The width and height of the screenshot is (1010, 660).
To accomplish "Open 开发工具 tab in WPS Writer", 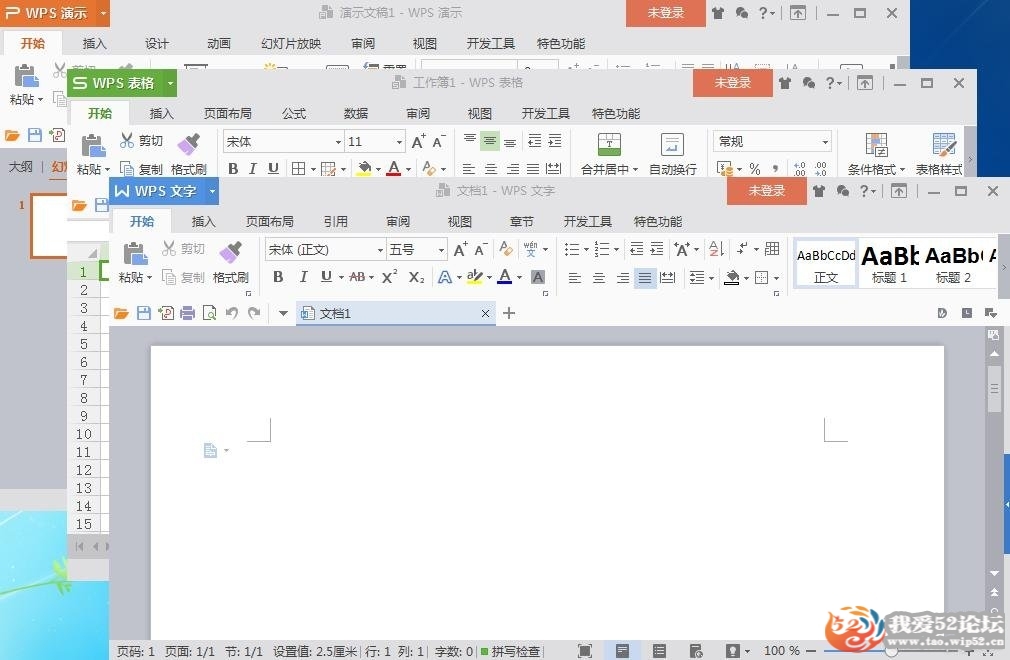I will pyautogui.click(x=587, y=222).
